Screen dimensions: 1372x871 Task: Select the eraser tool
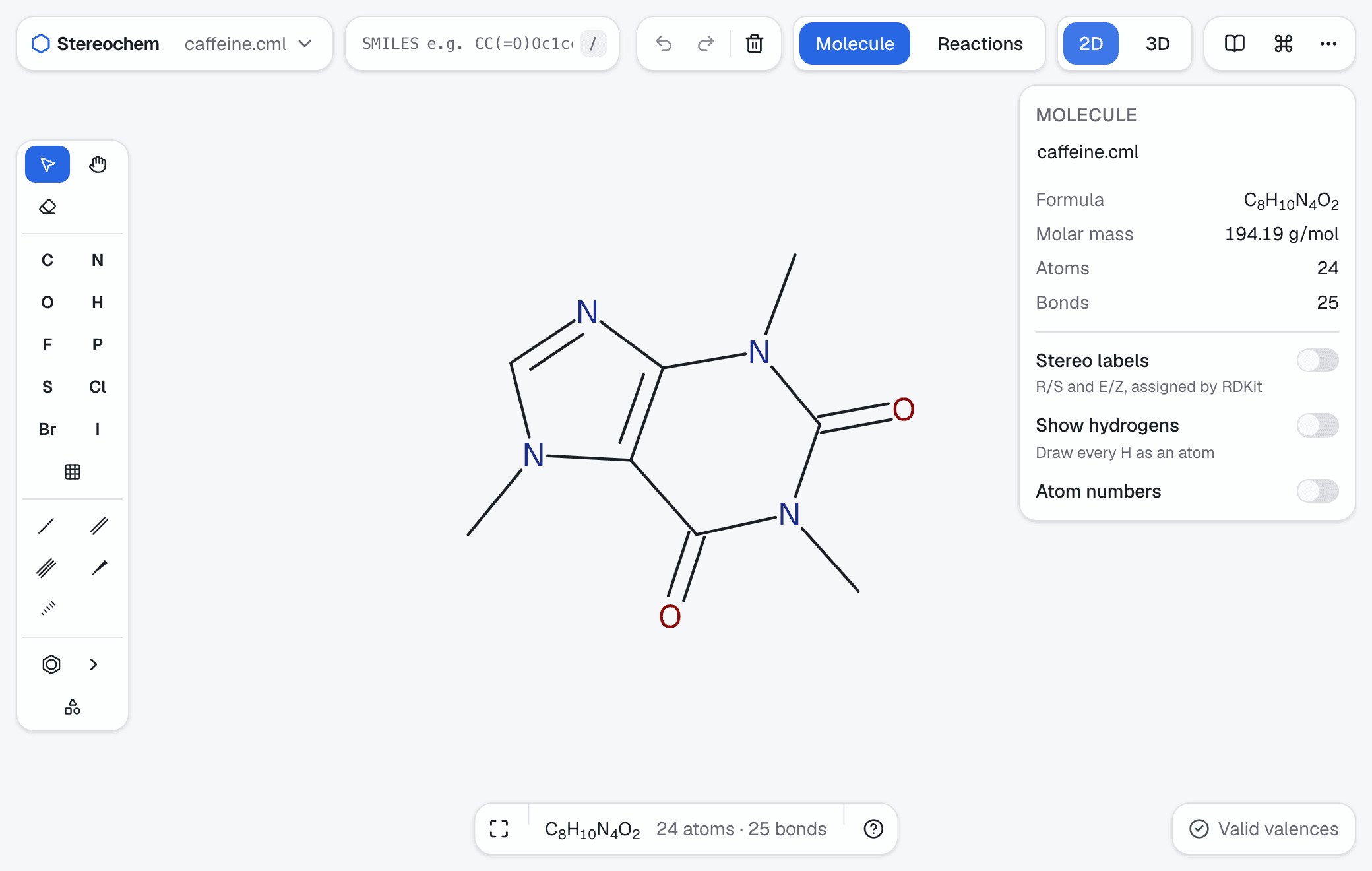pyautogui.click(x=47, y=207)
